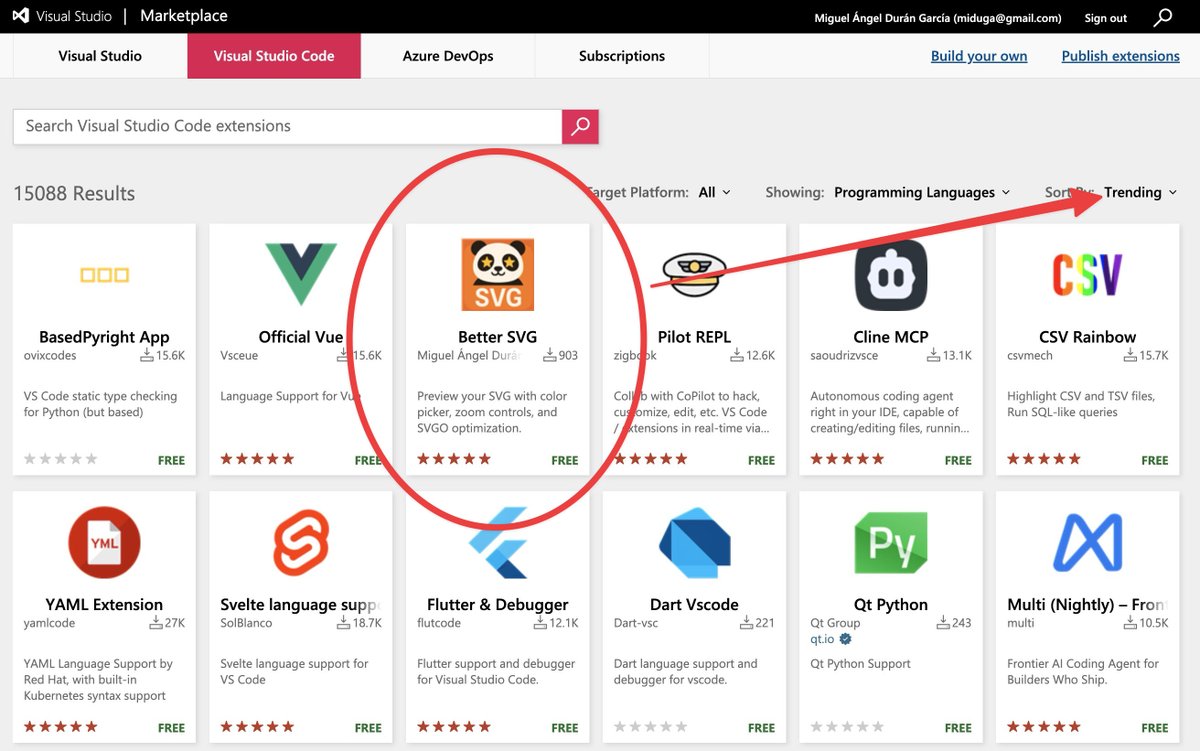Open the CSV Rainbow extension title
The width and height of the screenshot is (1200, 751).
point(1088,337)
